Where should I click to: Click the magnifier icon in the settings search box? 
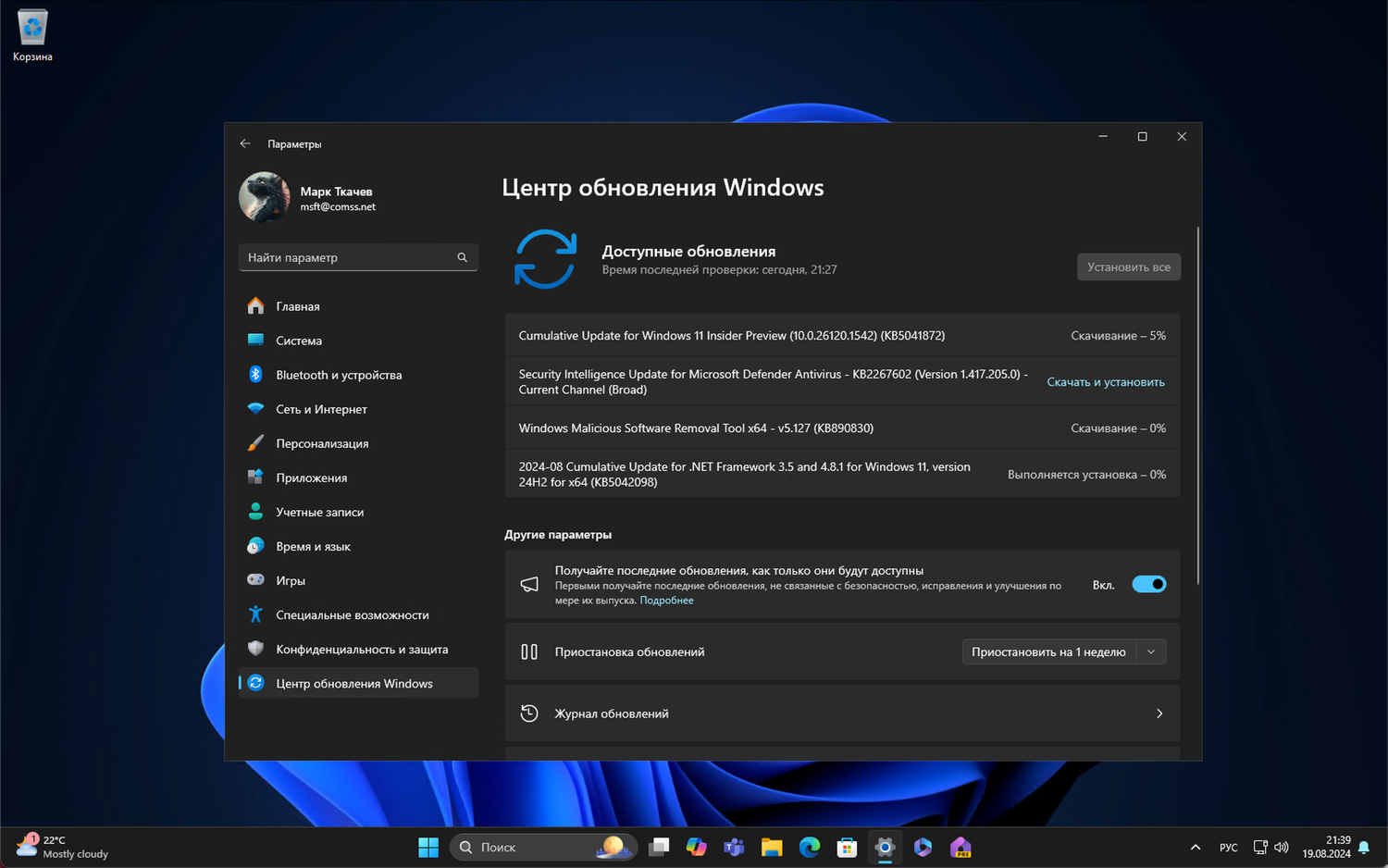click(463, 257)
